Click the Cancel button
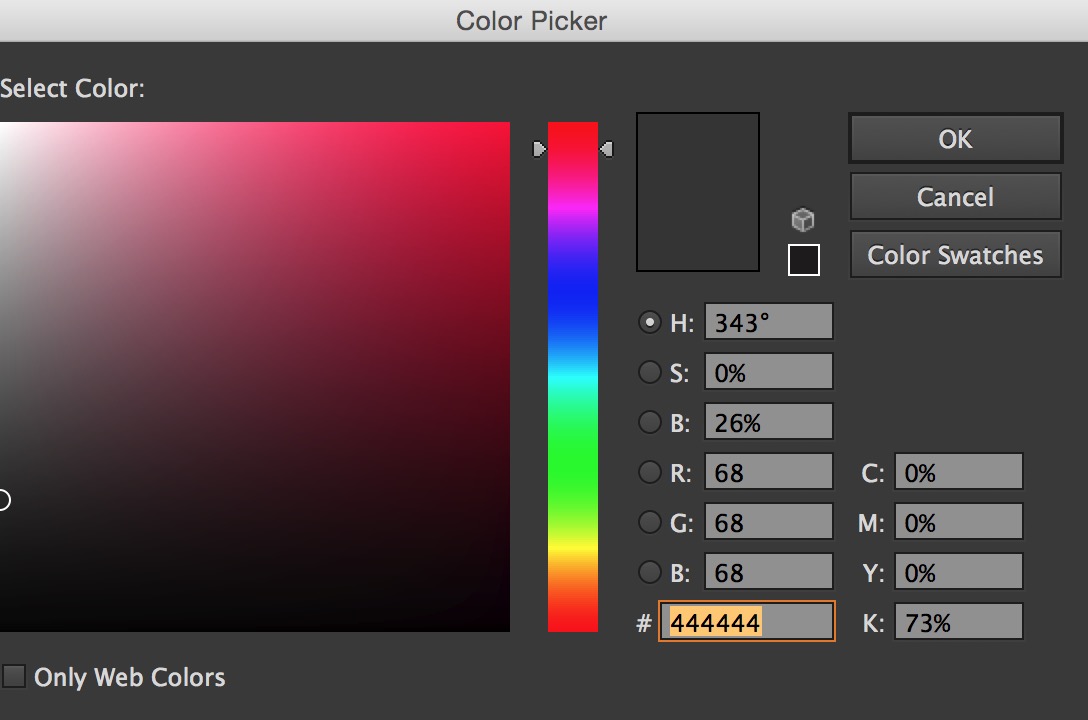The width and height of the screenshot is (1088, 720). pos(955,197)
